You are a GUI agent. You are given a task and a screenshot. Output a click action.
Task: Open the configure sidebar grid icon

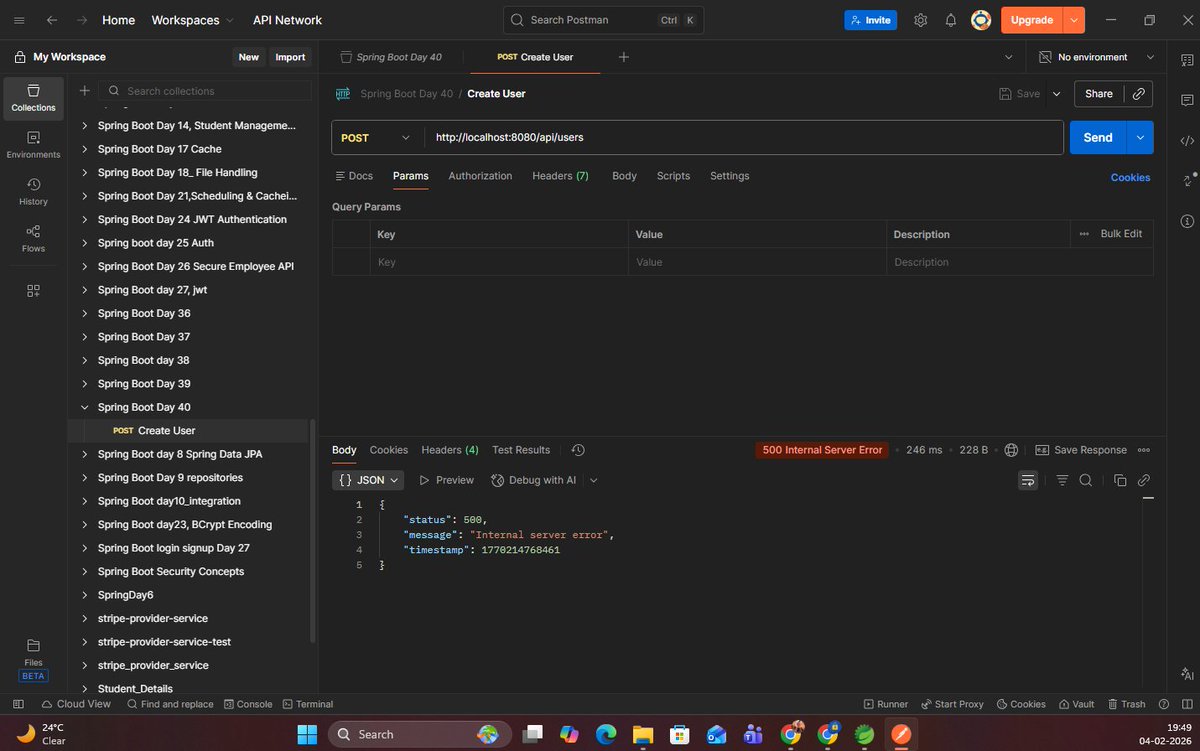point(33,291)
